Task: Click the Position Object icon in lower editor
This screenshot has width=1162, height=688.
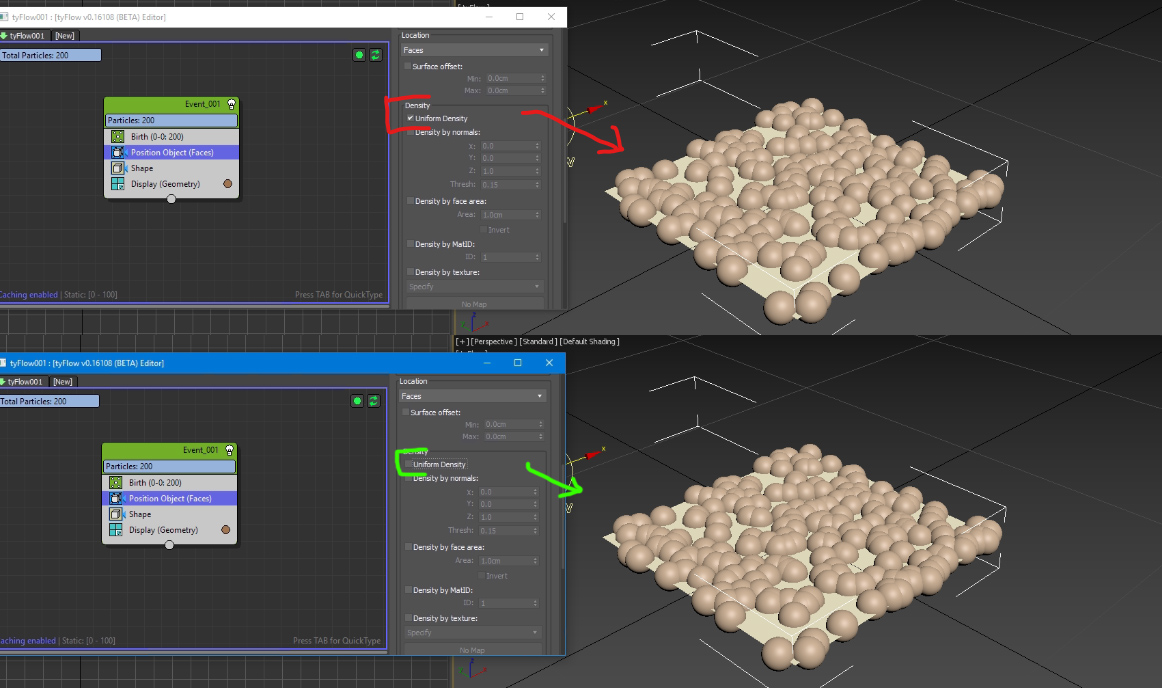Action: [116, 498]
